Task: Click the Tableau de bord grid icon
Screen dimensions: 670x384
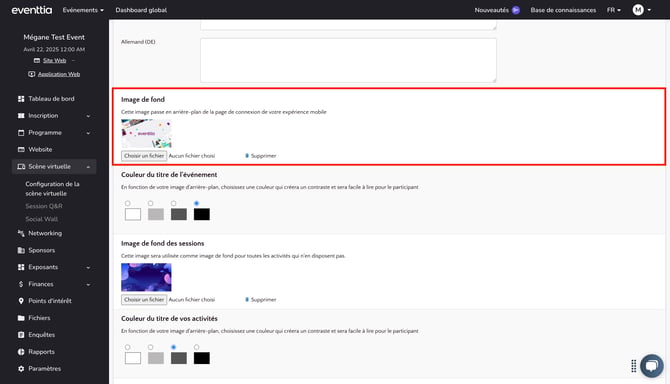Action: coord(21,99)
